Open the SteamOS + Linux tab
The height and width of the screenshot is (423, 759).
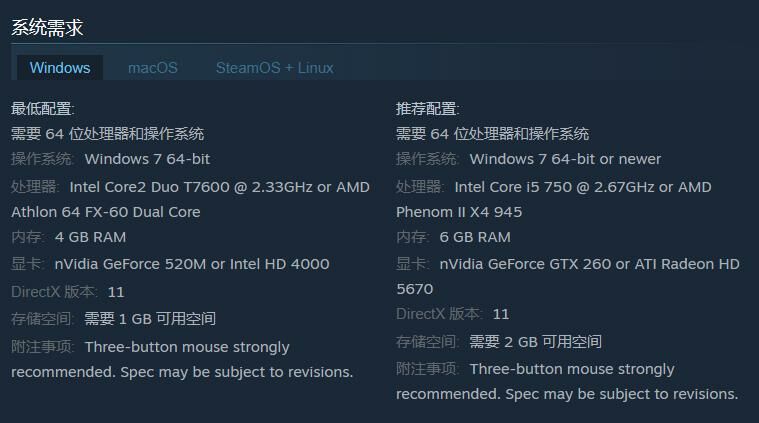tap(274, 68)
